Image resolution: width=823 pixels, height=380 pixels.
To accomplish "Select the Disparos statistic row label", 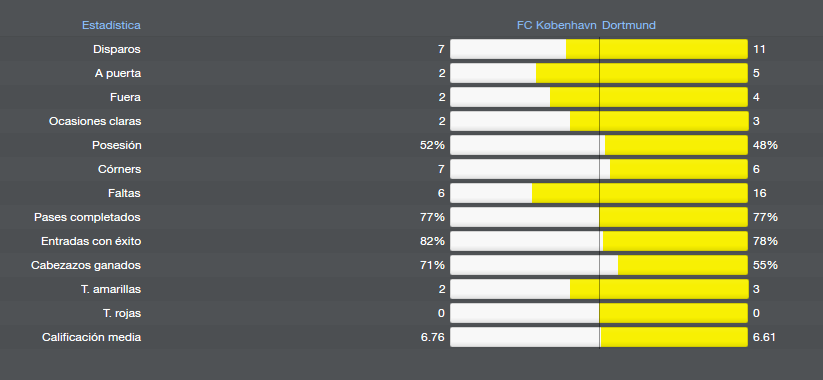I will [117, 49].
